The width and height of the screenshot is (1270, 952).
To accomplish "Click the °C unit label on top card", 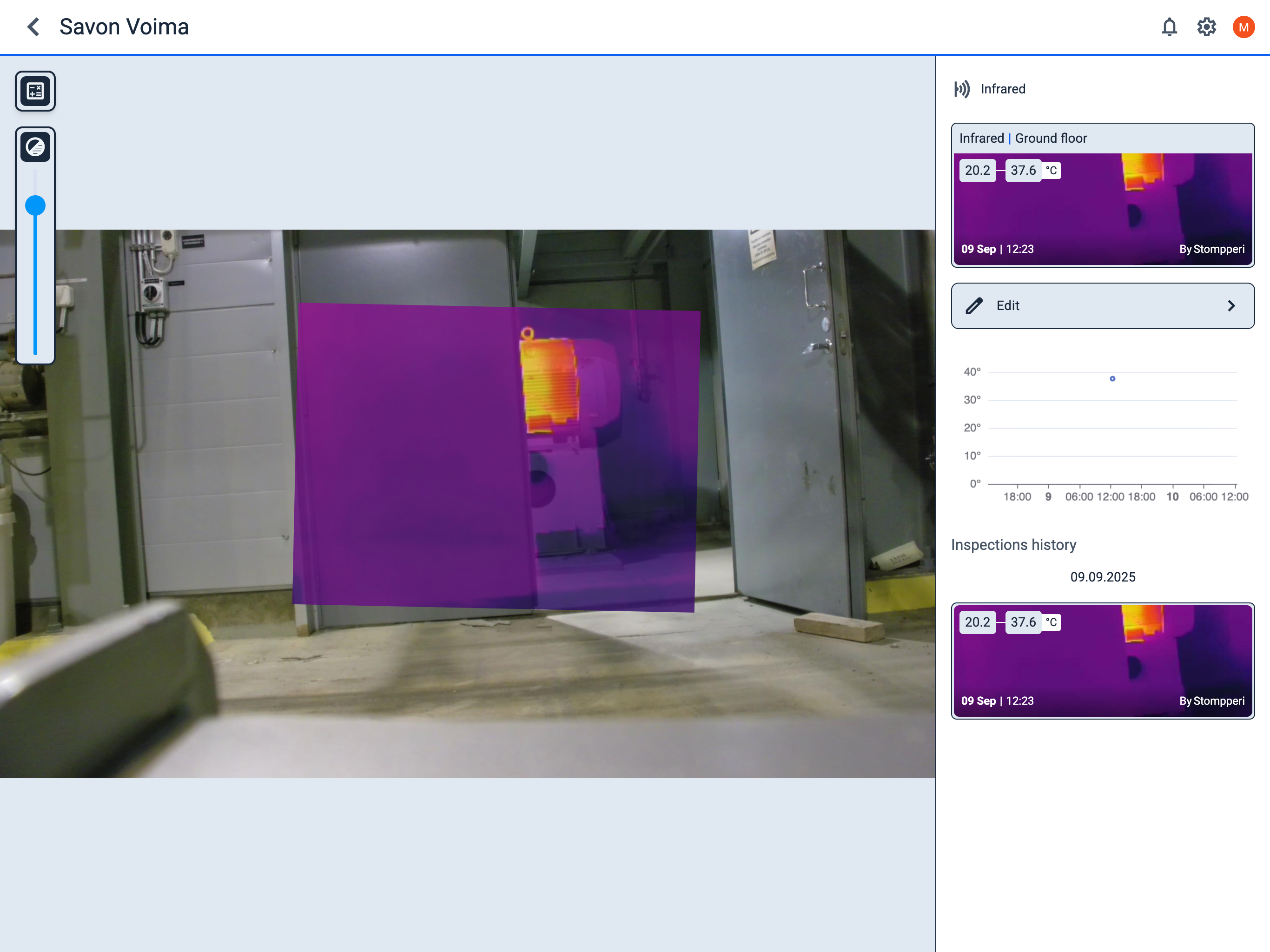I will click(x=1051, y=171).
